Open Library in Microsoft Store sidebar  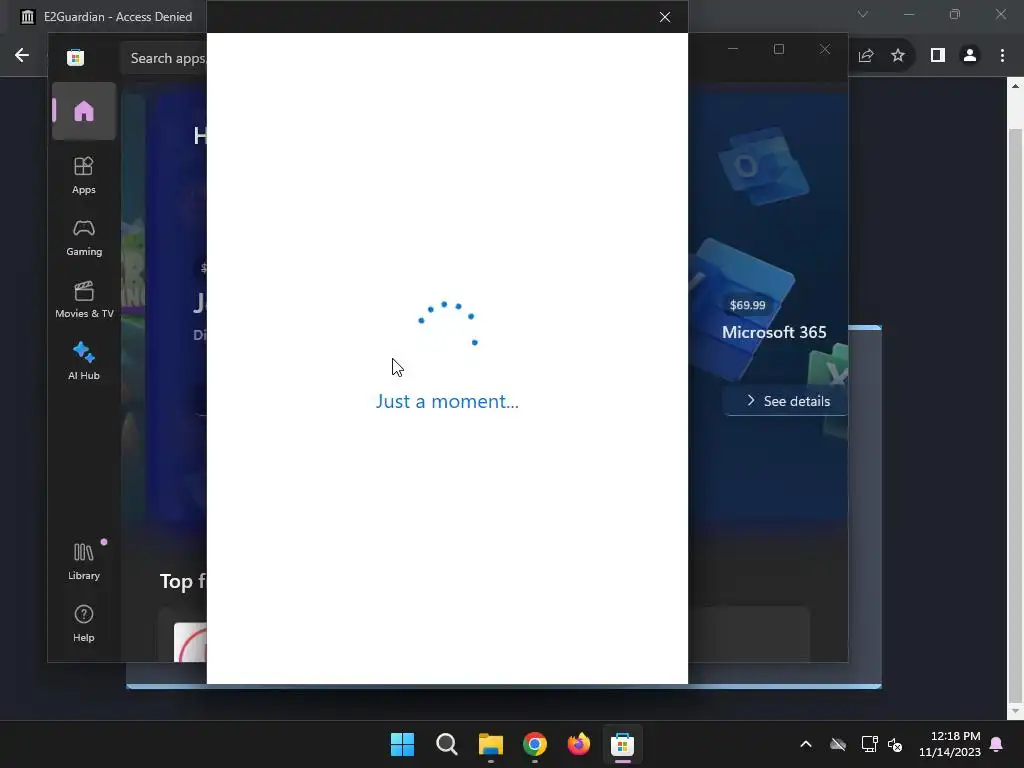pyautogui.click(x=84, y=562)
